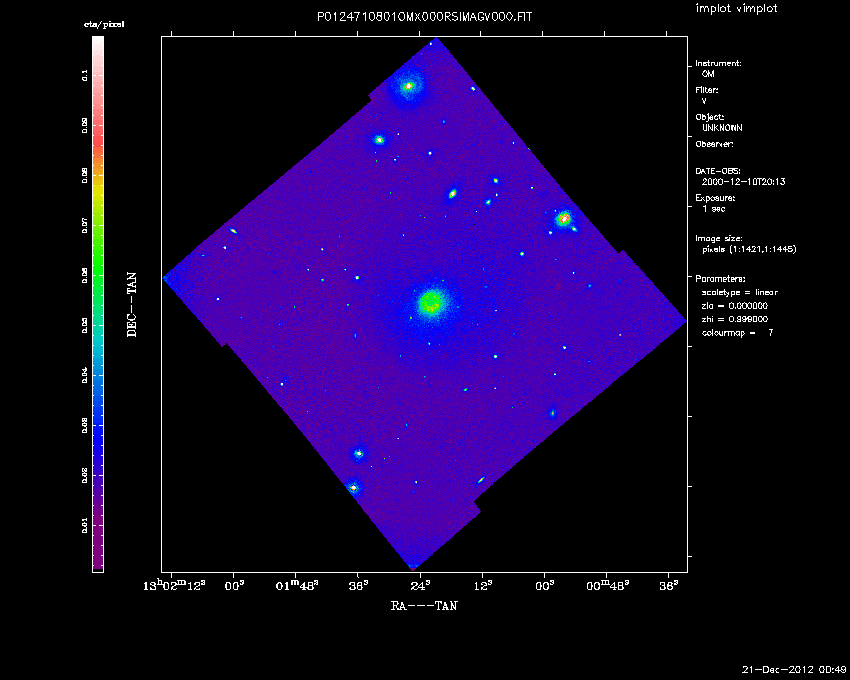Click the 'implot vimplot' label
Viewport: 850px width, 680px height.
coord(736,9)
